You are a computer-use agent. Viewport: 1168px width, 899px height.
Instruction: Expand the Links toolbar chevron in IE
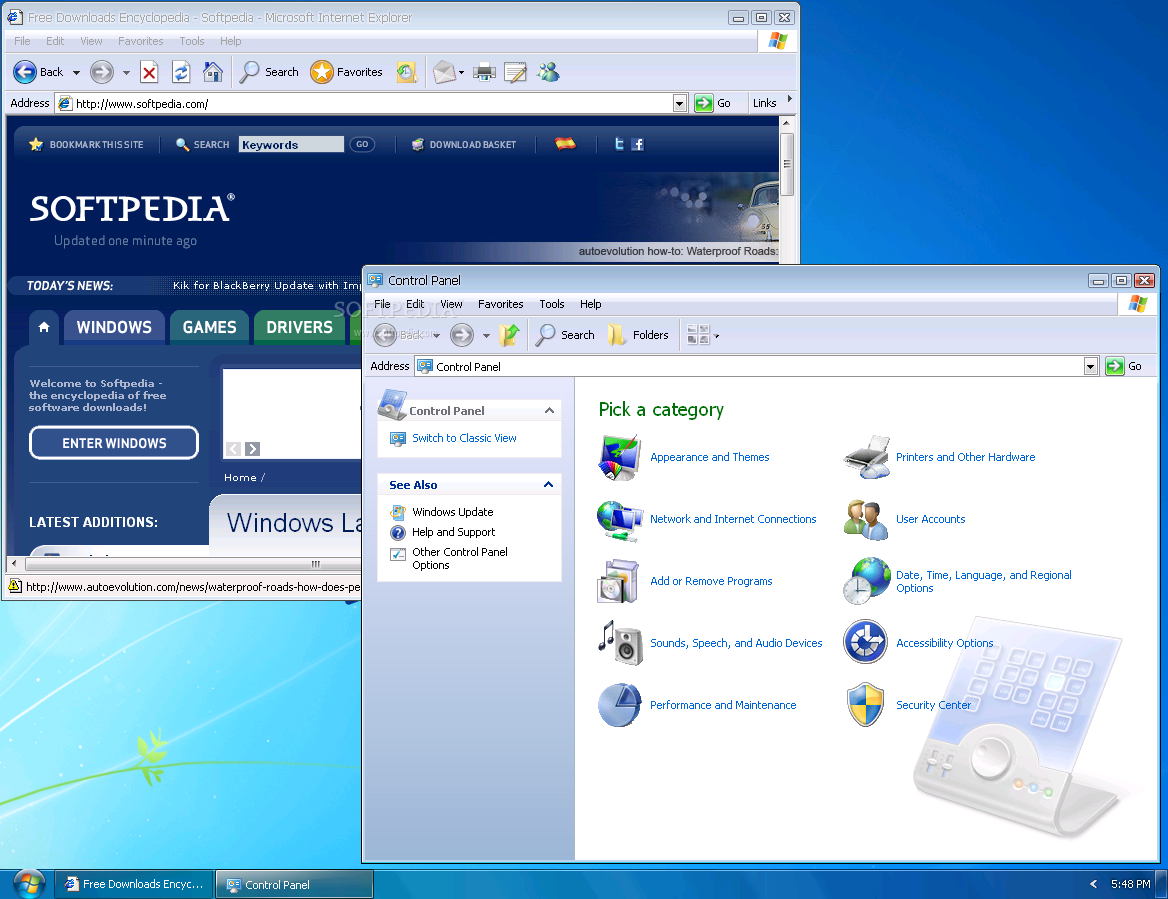pyautogui.click(x=790, y=99)
